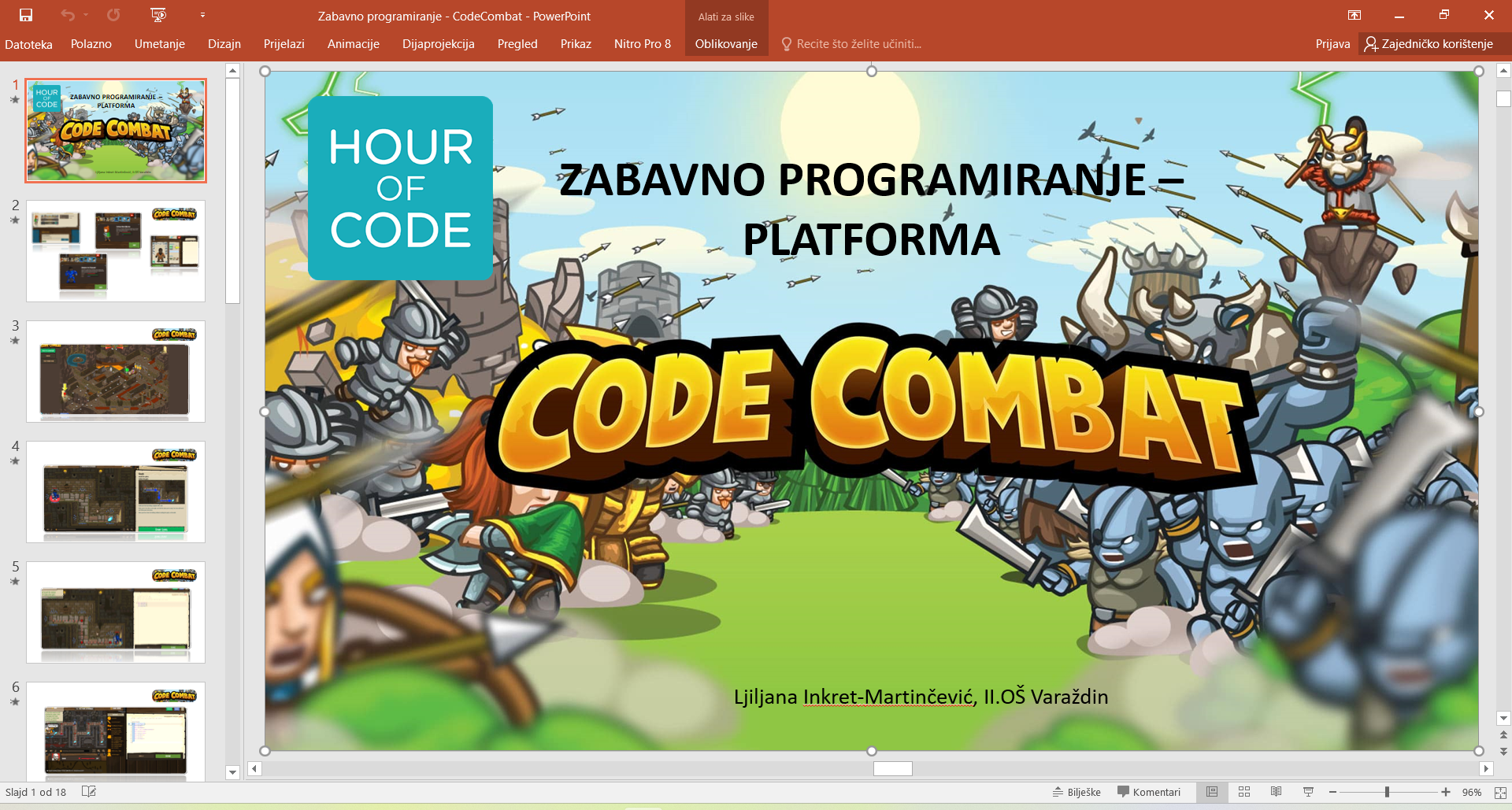Open the Dizajn ribbon tab
This screenshot has height=810, width=1512.
224,44
